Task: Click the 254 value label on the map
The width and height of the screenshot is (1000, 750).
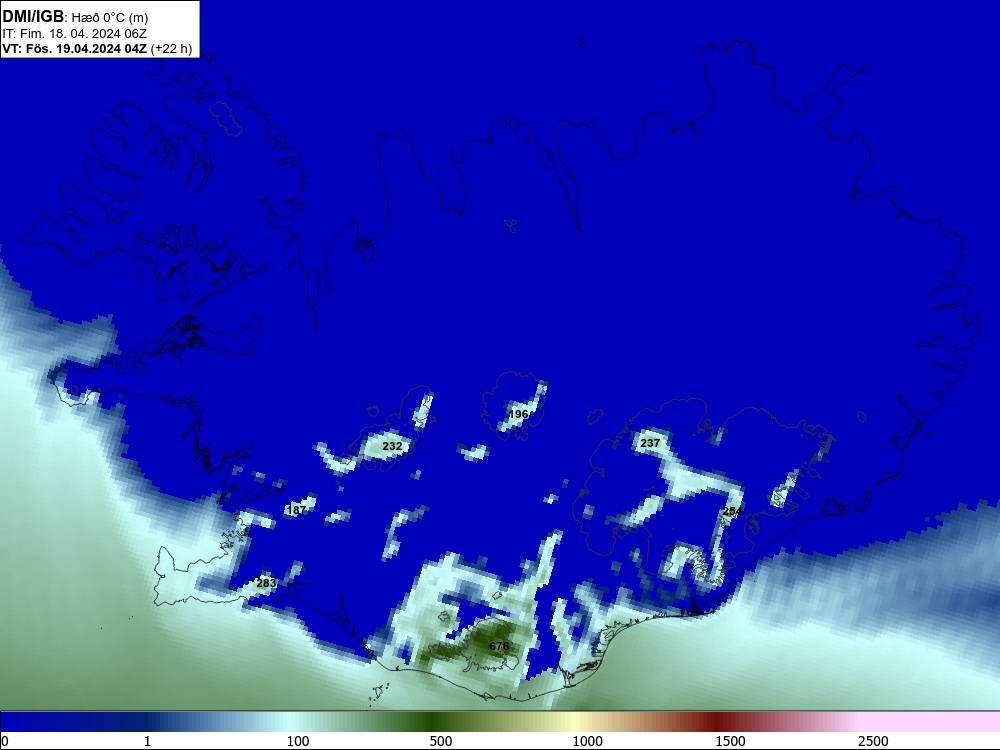Action: (x=732, y=511)
